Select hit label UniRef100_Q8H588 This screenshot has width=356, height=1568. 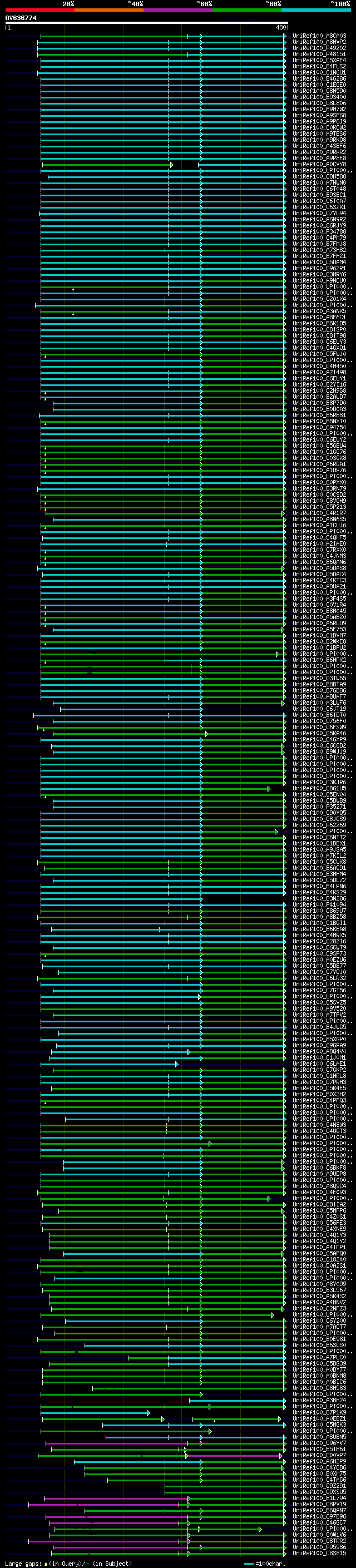(x=319, y=176)
